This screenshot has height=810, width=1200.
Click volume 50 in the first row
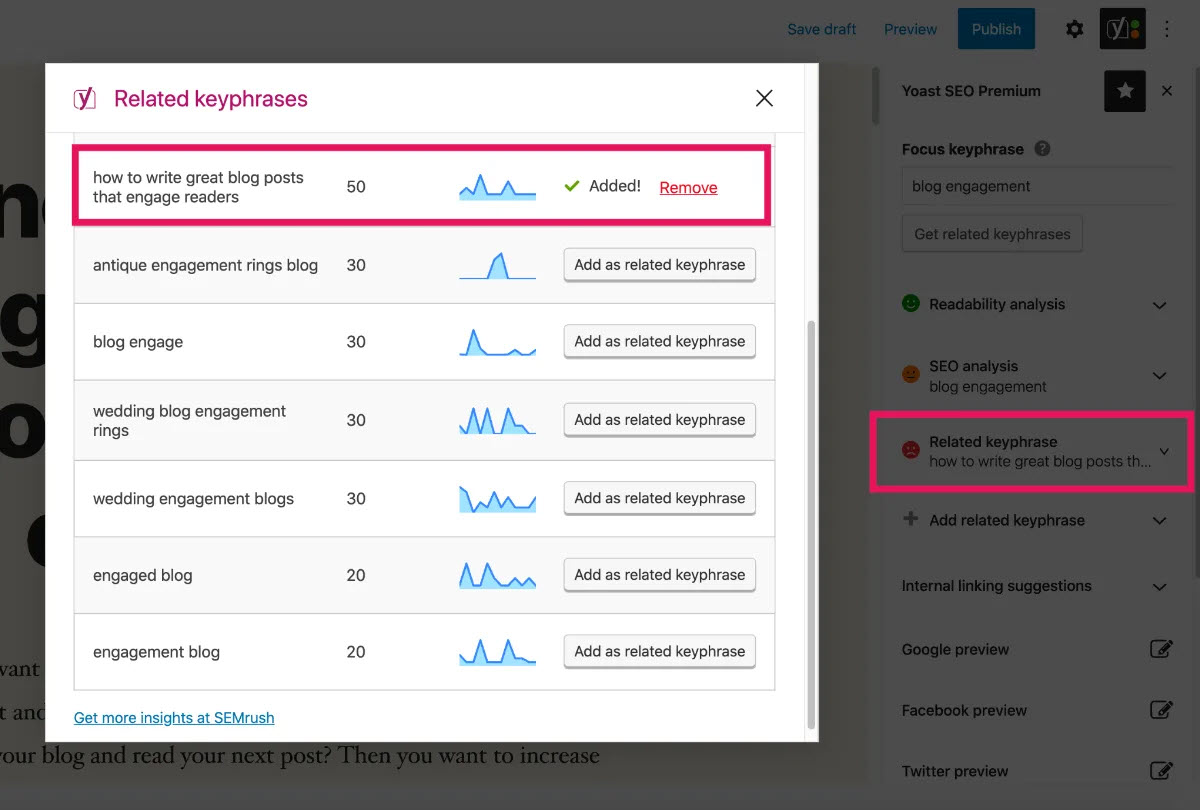click(x=356, y=187)
